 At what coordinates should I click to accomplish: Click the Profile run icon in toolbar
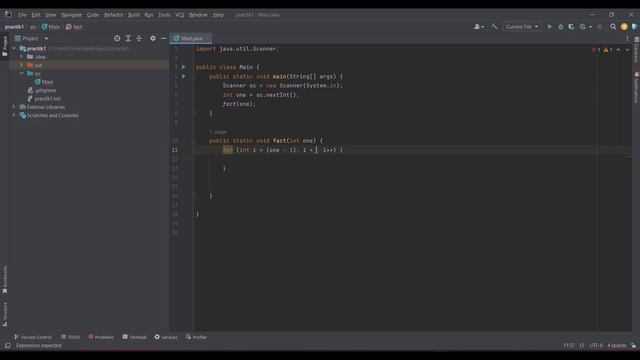(x=583, y=27)
